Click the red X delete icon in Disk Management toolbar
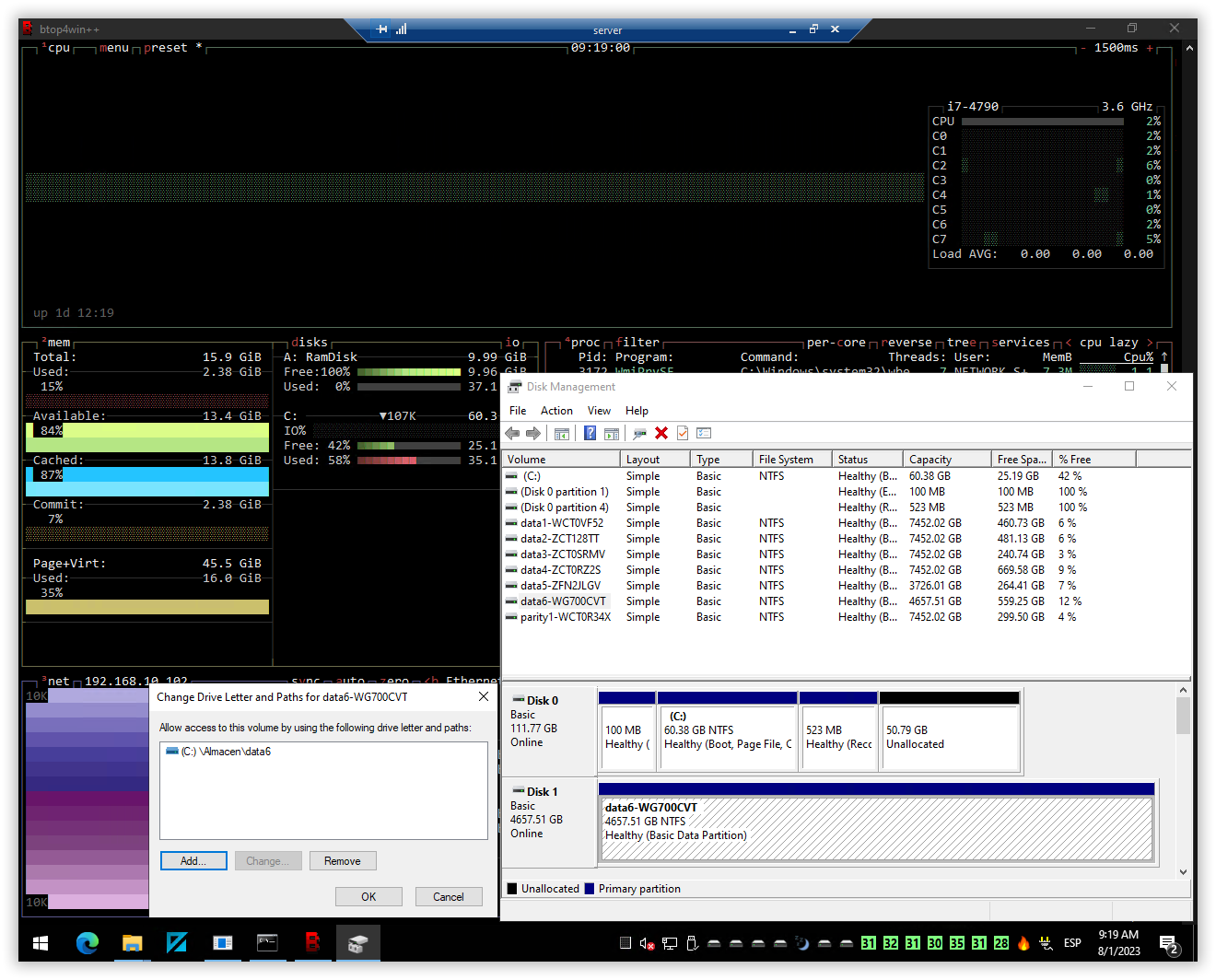 (x=661, y=433)
